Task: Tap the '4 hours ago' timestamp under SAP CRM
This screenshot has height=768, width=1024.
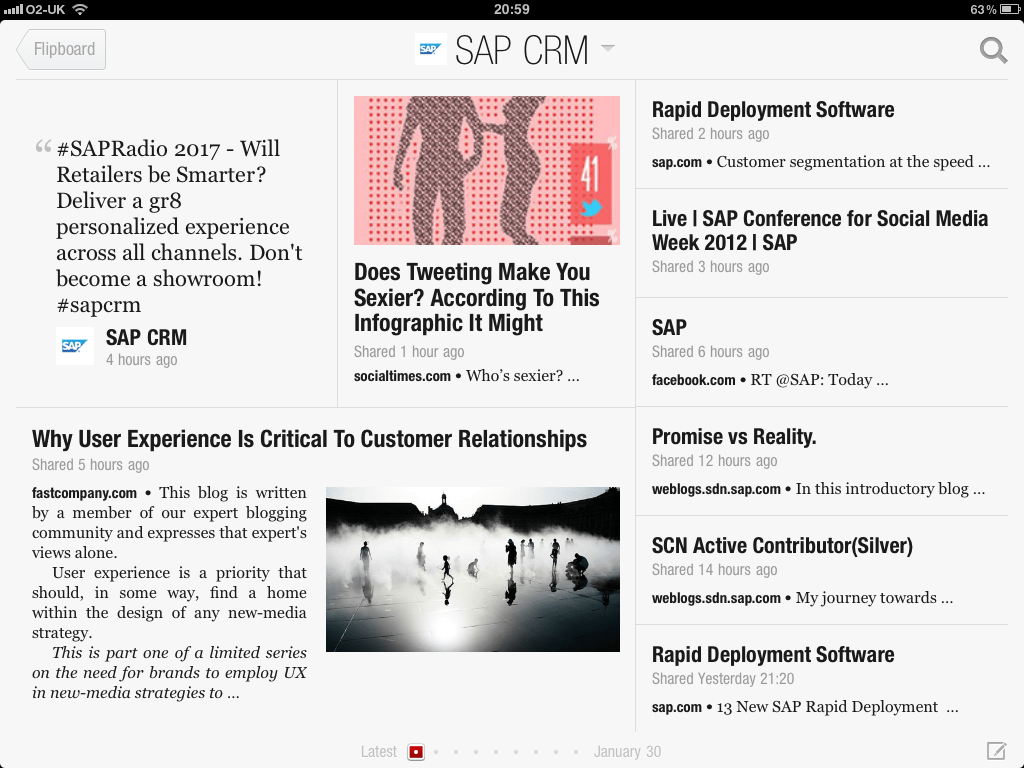Action: pos(142,360)
